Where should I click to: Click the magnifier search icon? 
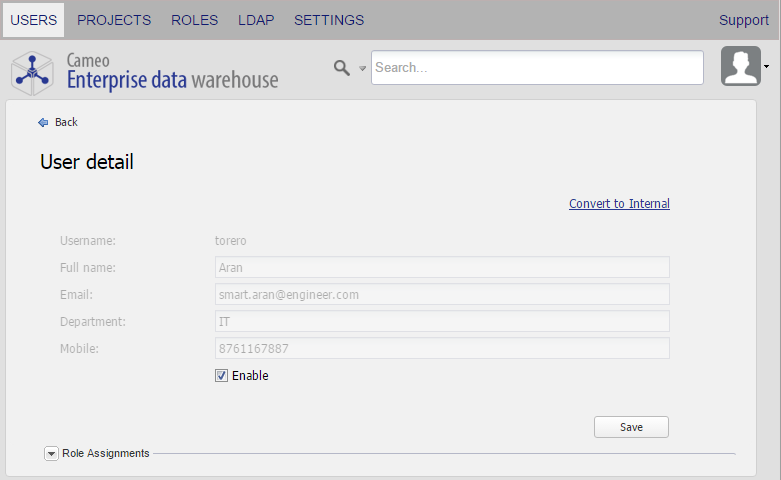[x=342, y=67]
